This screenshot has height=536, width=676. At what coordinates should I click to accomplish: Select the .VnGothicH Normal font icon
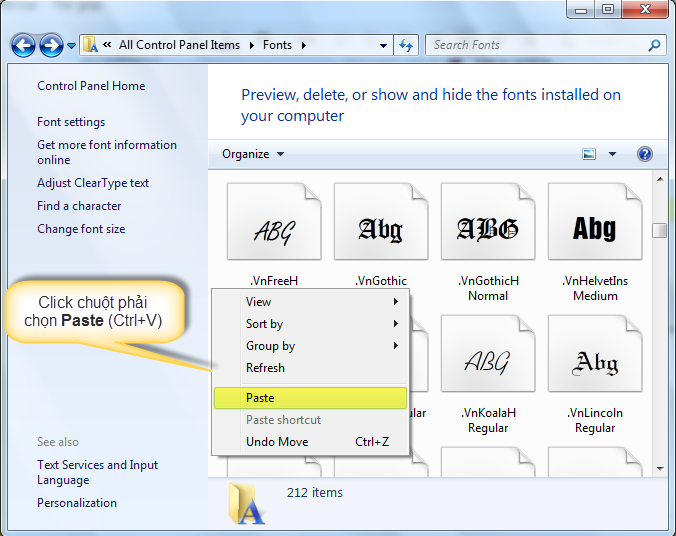(x=488, y=229)
